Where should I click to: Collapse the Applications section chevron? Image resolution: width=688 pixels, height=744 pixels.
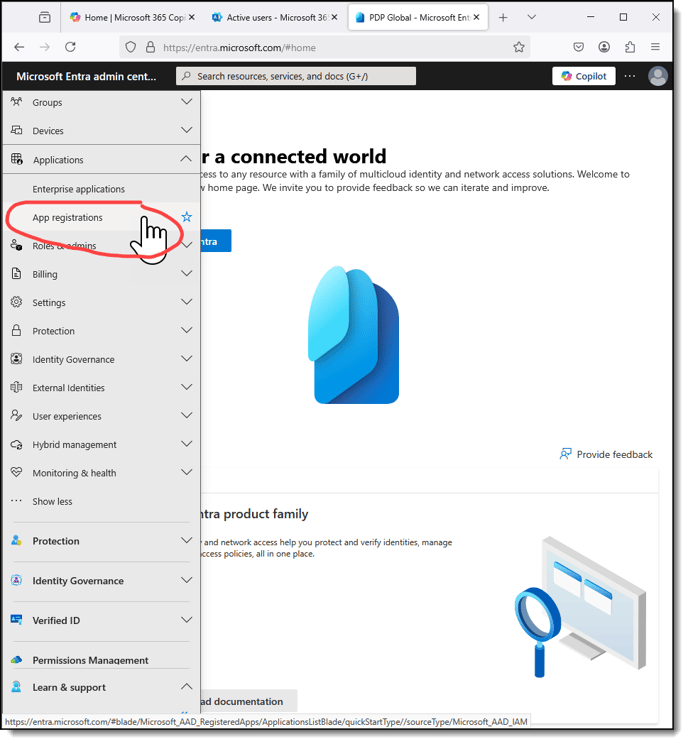pyautogui.click(x=186, y=158)
